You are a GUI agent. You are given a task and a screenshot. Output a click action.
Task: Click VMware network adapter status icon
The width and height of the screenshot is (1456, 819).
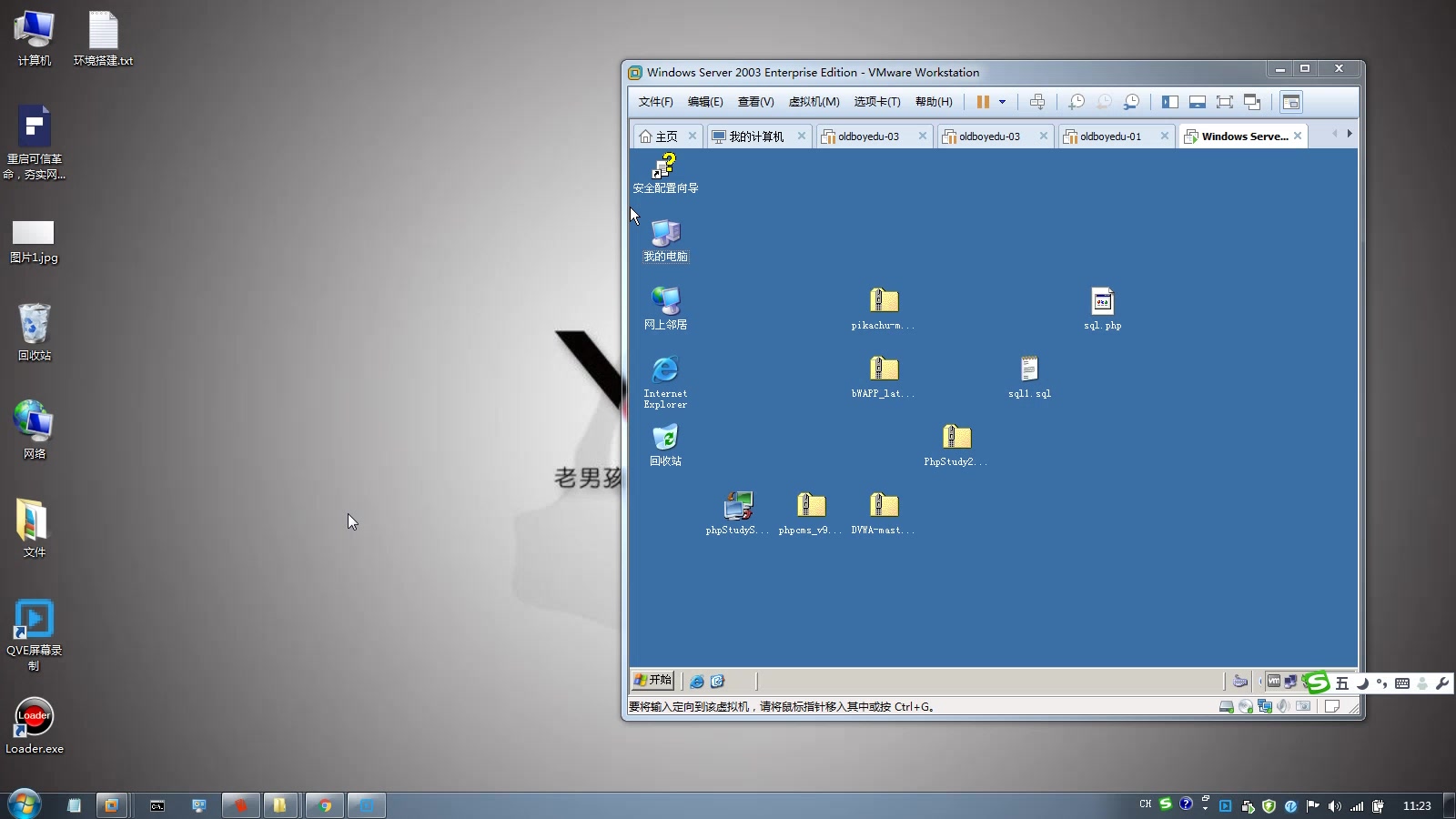pos(1264,707)
